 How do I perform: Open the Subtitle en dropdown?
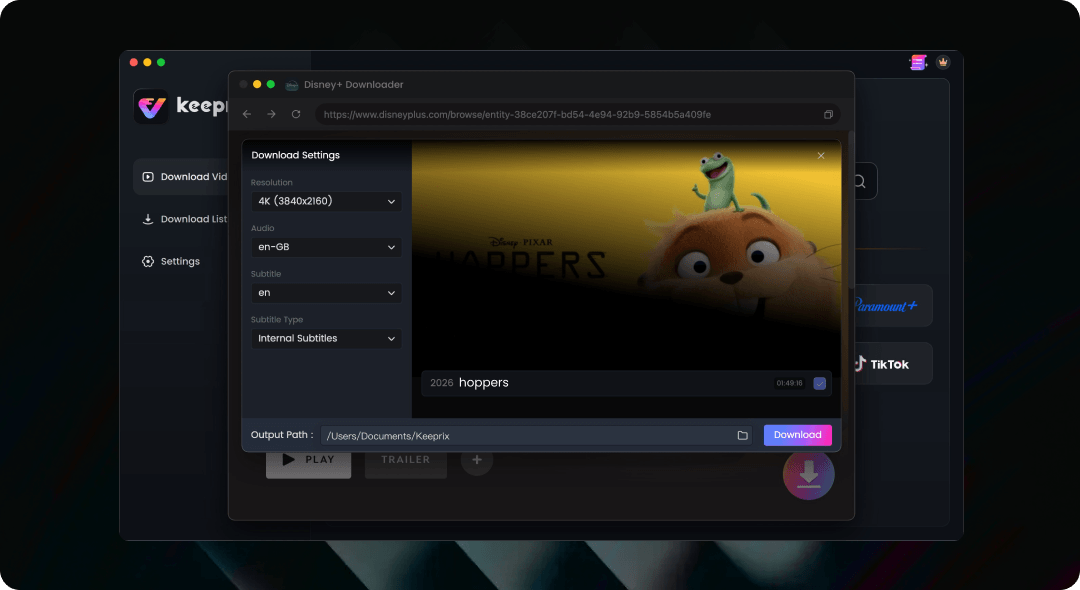(326, 293)
